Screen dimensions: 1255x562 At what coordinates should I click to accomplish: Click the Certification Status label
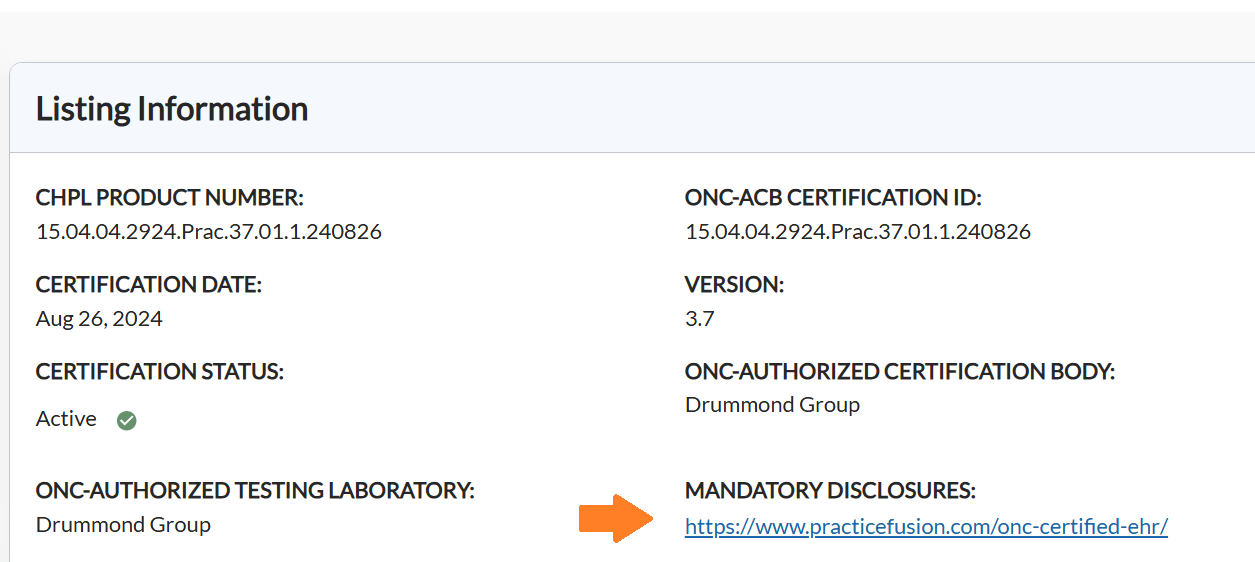(160, 372)
